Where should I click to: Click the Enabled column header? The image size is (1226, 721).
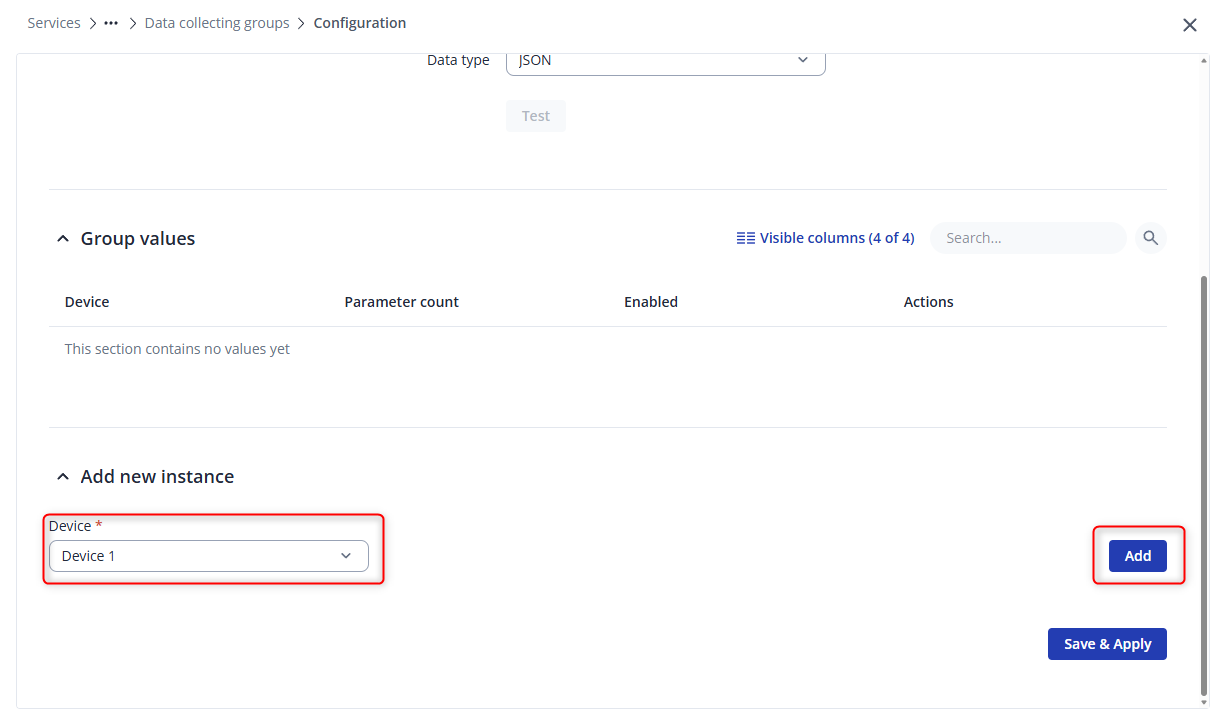[651, 302]
